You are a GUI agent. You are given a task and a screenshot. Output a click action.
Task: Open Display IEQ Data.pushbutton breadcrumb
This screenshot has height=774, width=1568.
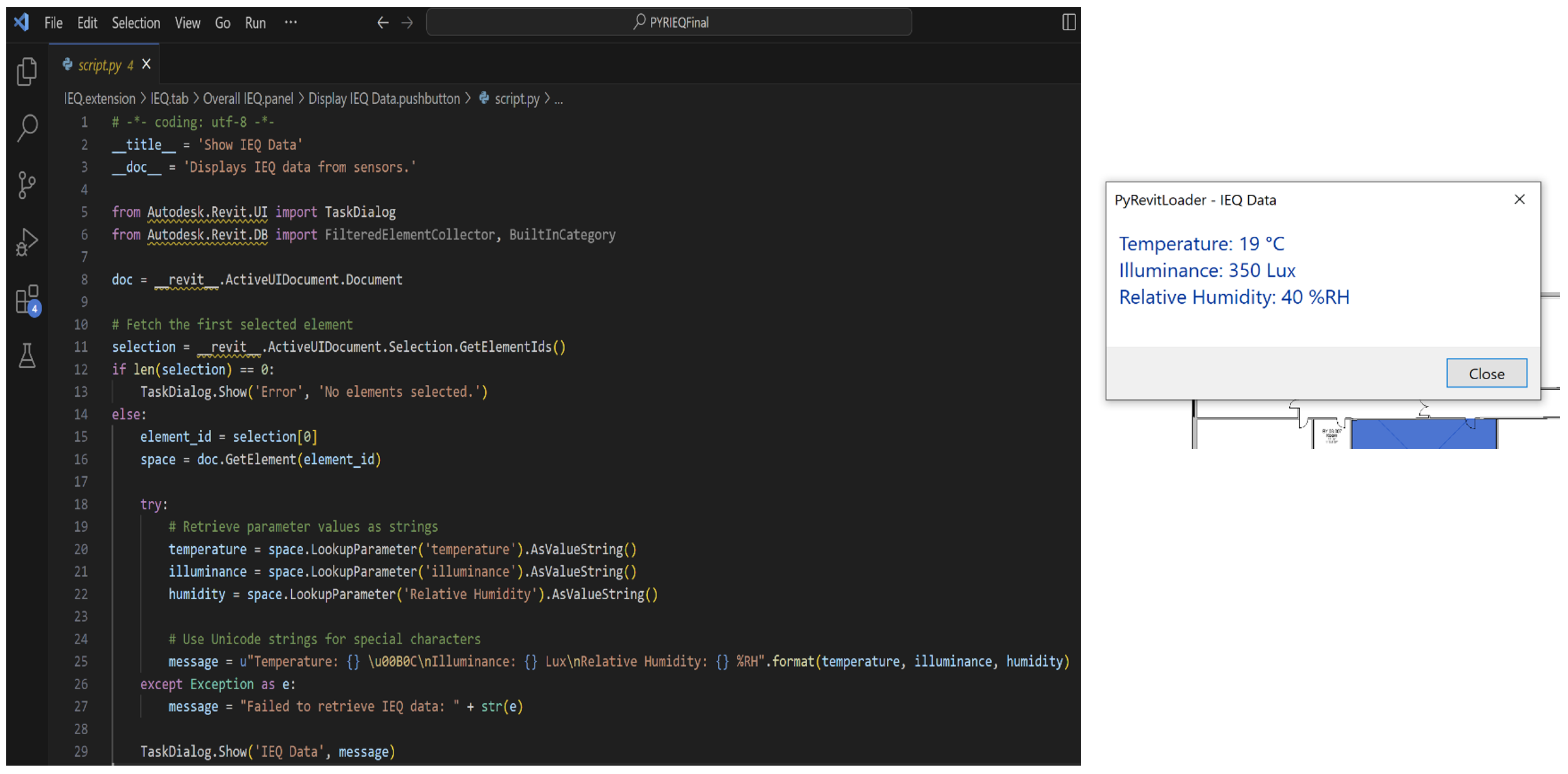click(x=384, y=99)
